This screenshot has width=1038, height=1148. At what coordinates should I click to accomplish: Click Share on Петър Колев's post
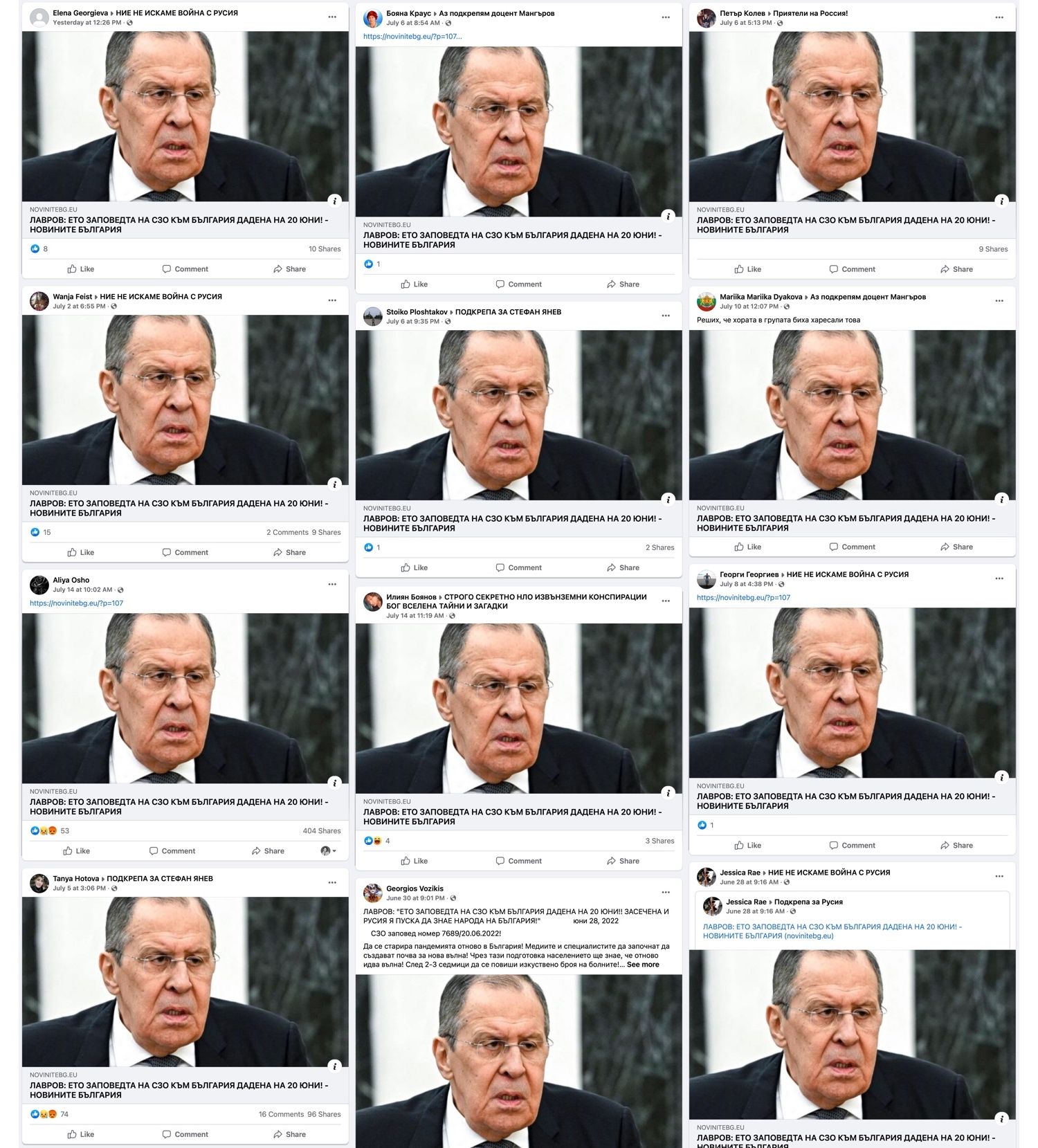[x=956, y=269]
